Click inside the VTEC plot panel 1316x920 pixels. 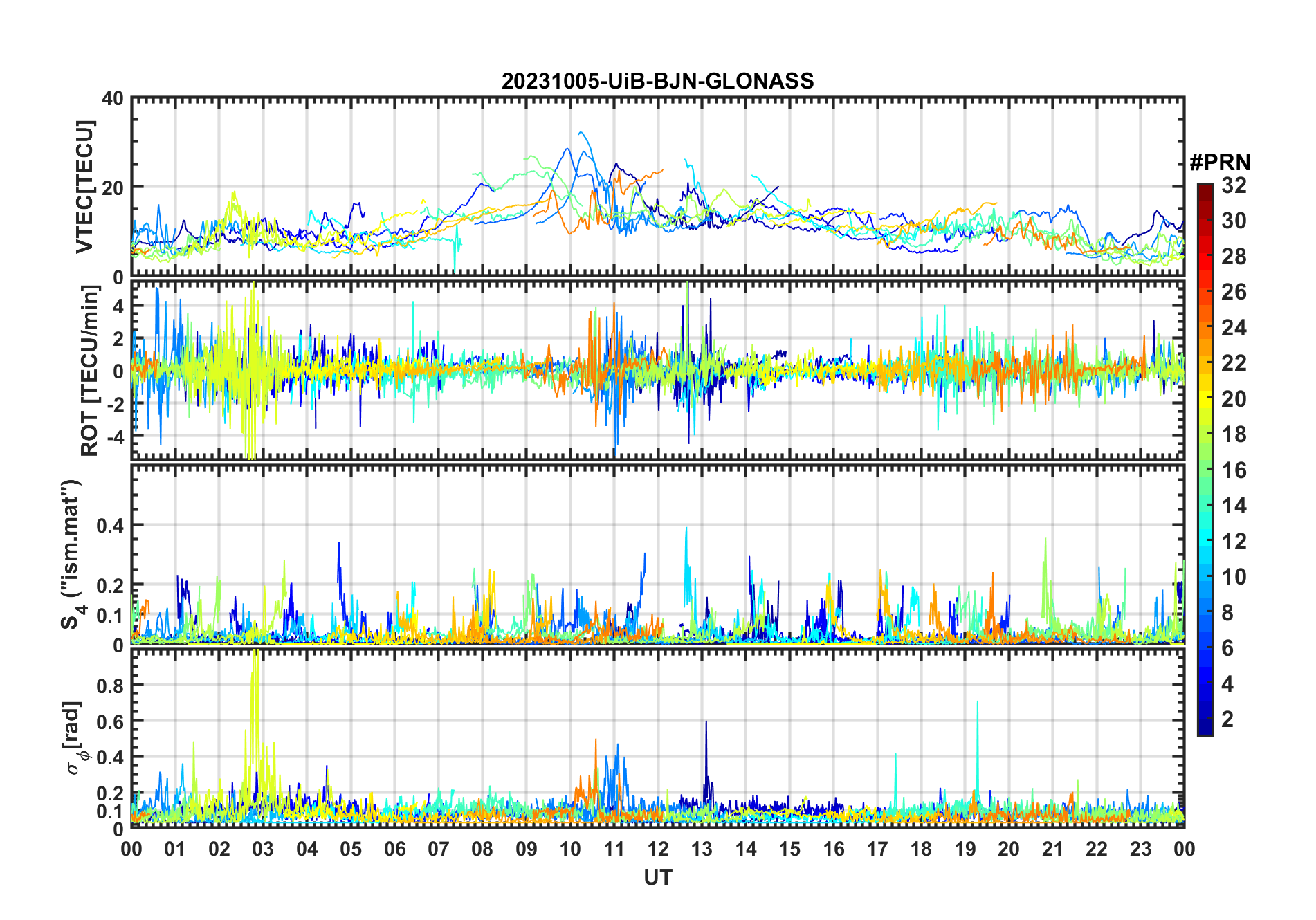click(x=657, y=187)
